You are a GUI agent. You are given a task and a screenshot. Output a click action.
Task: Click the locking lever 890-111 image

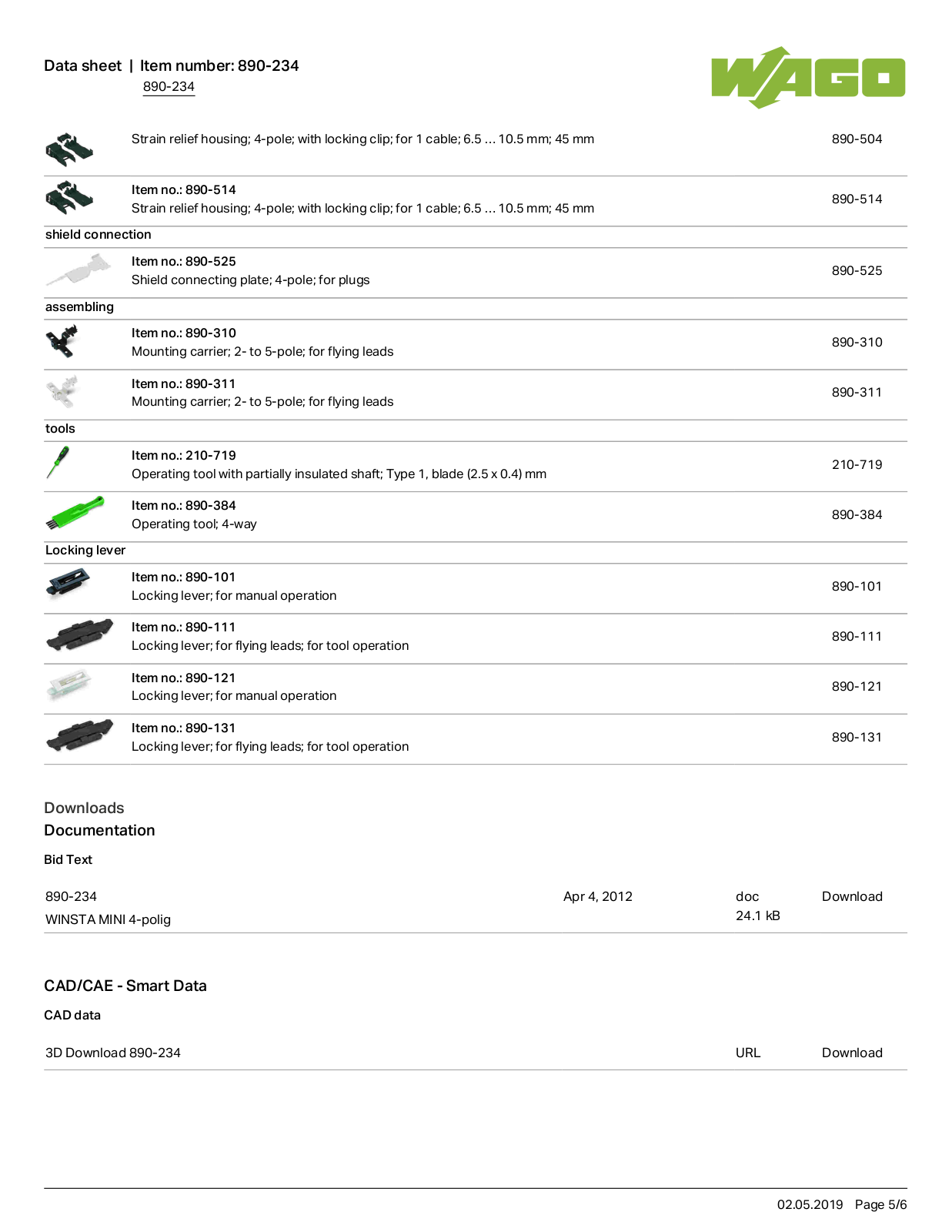tap(79, 634)
